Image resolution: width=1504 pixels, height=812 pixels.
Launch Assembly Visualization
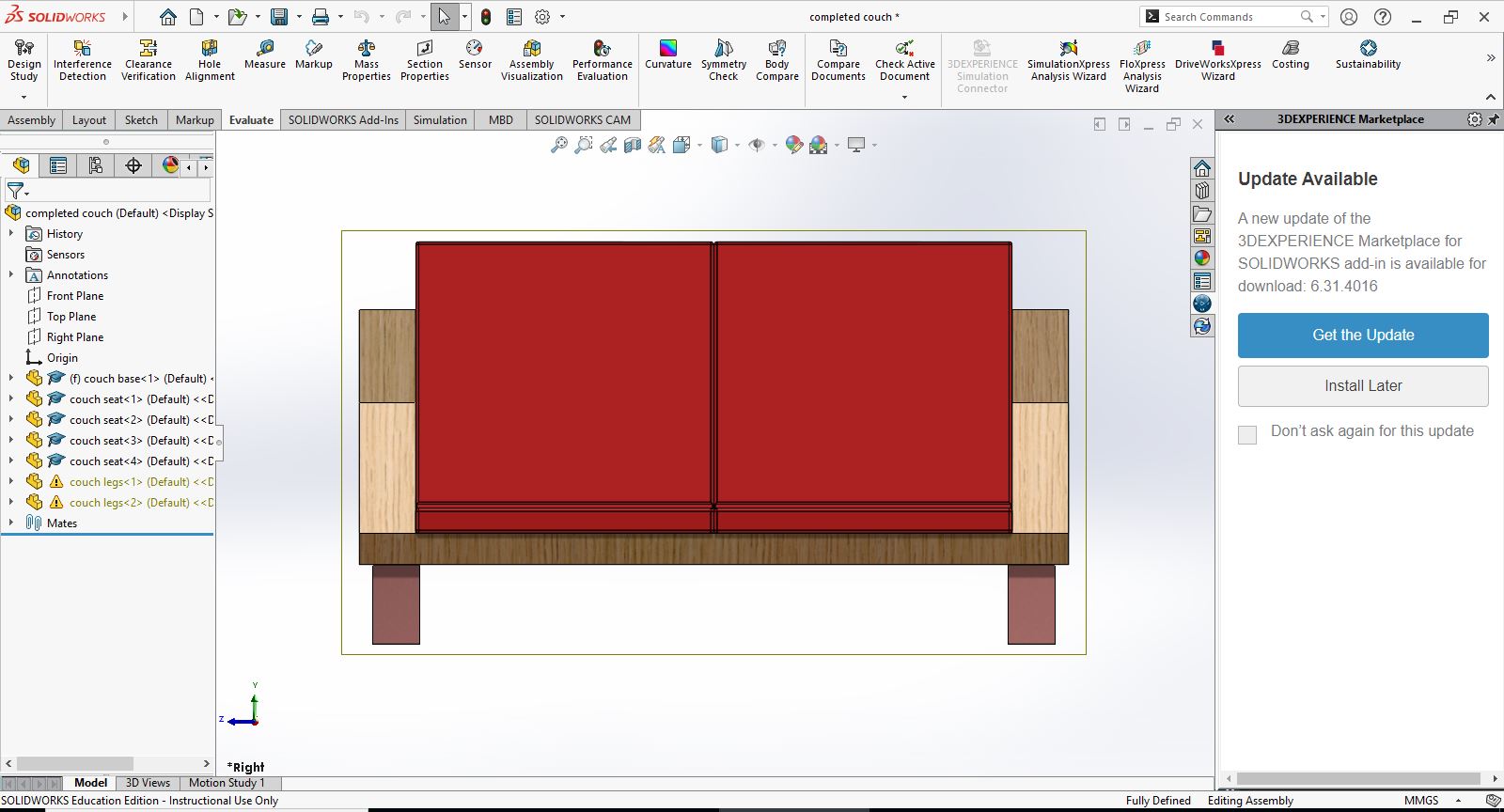coord(532,60)
